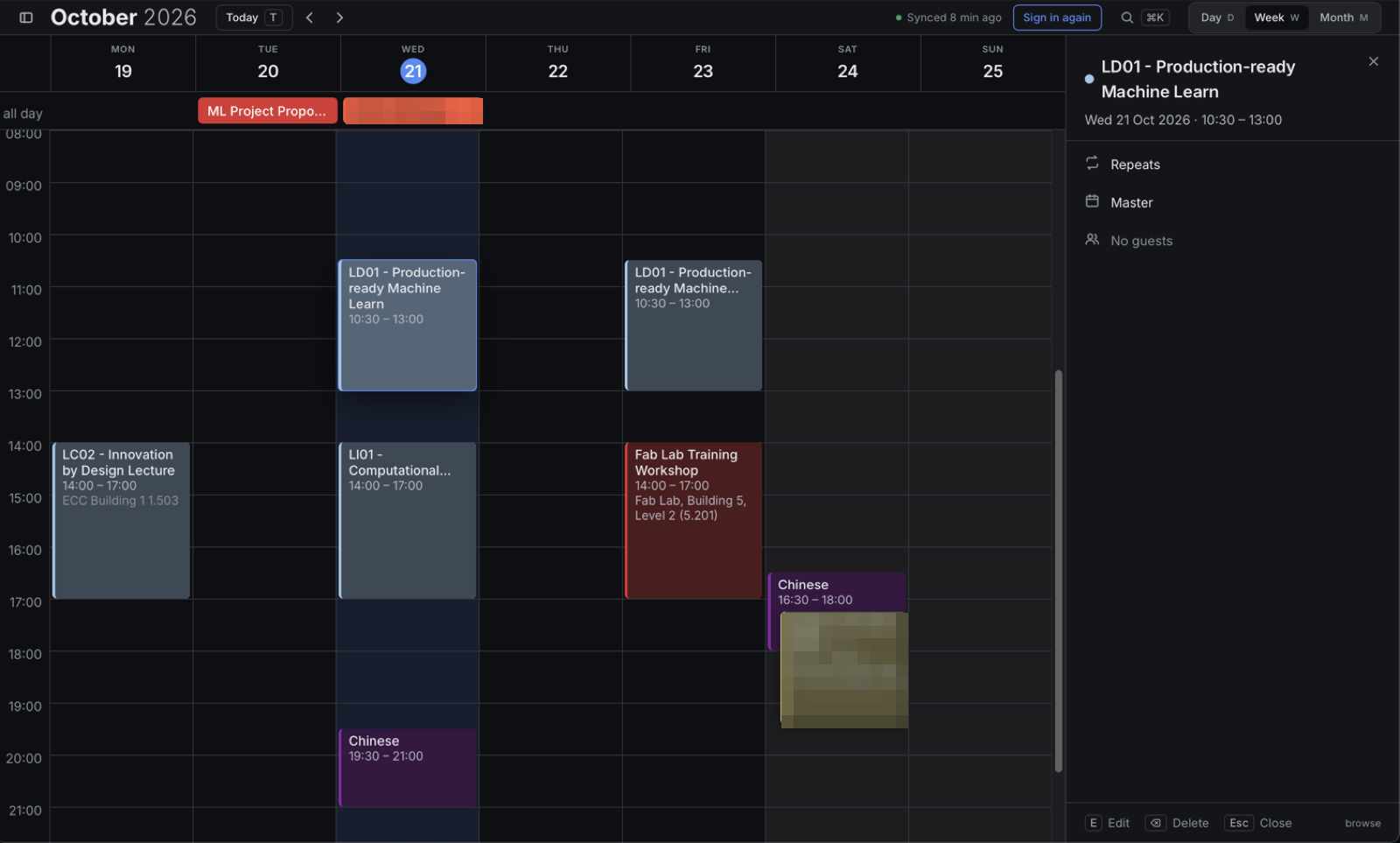Select Friday 23 column header
The height and width of the screenshot is (843, 1400).
[703, 63]
